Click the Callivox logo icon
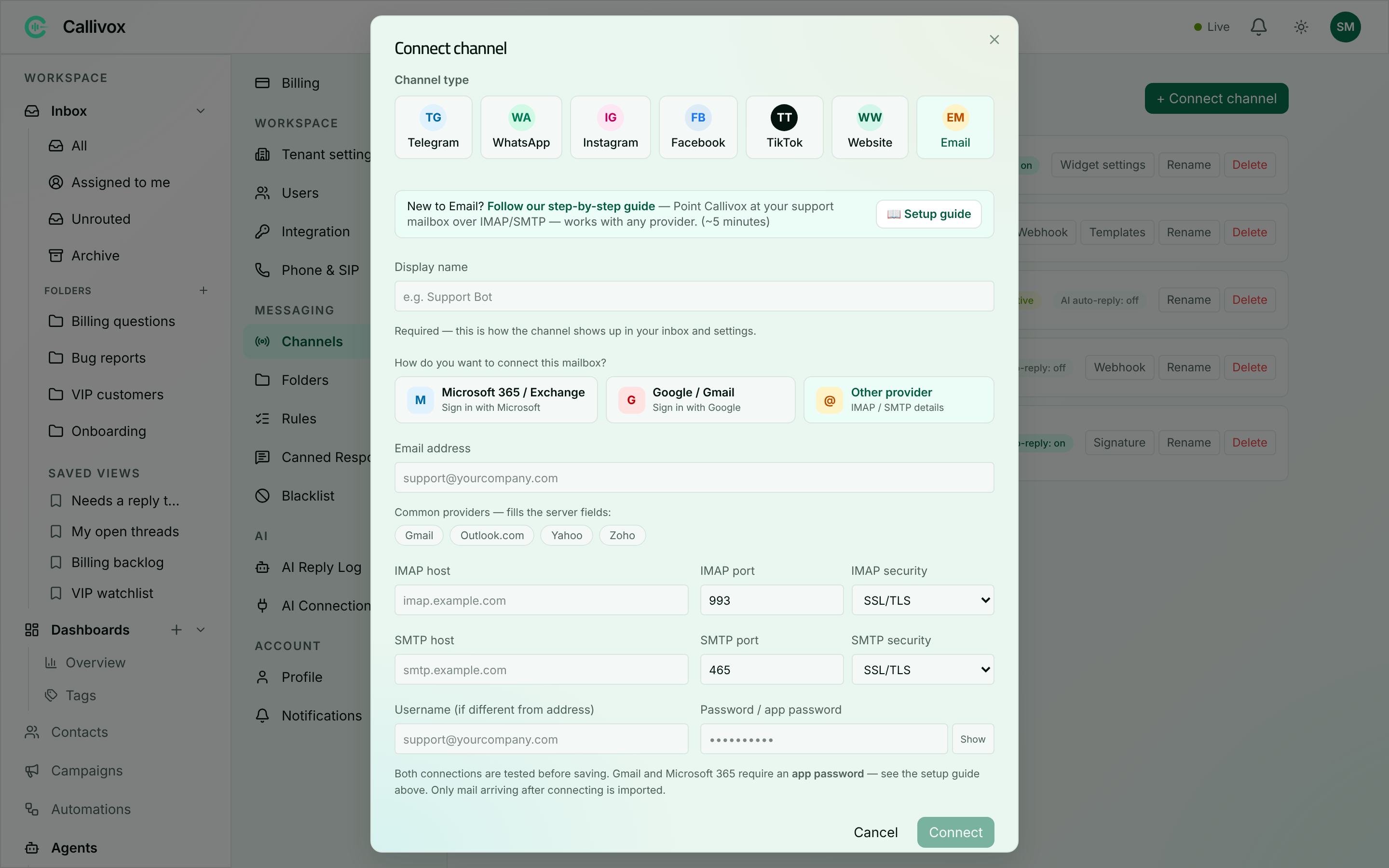 pos(36,27)
